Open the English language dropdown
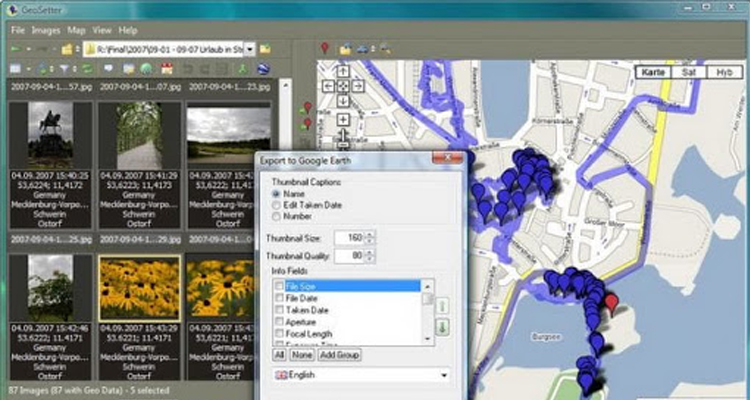Image resolution: width=750 pixels, height=400 pixels. (361, 375)
